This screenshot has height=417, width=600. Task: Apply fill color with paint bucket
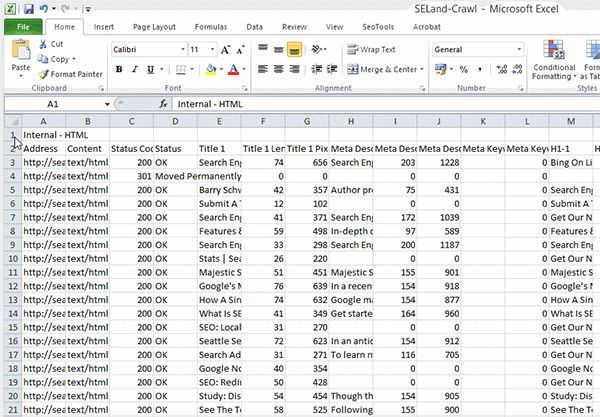click(207, 70)
